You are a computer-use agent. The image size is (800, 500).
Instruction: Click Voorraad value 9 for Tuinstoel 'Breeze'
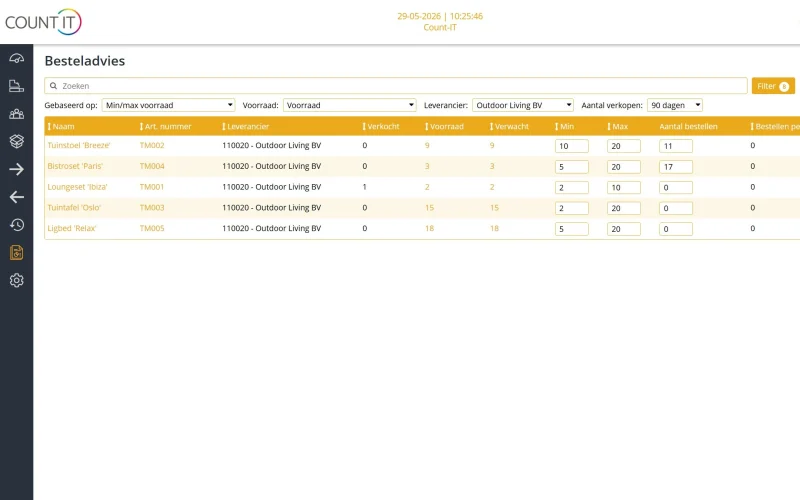pyautogui.click(x=427, y=145)
